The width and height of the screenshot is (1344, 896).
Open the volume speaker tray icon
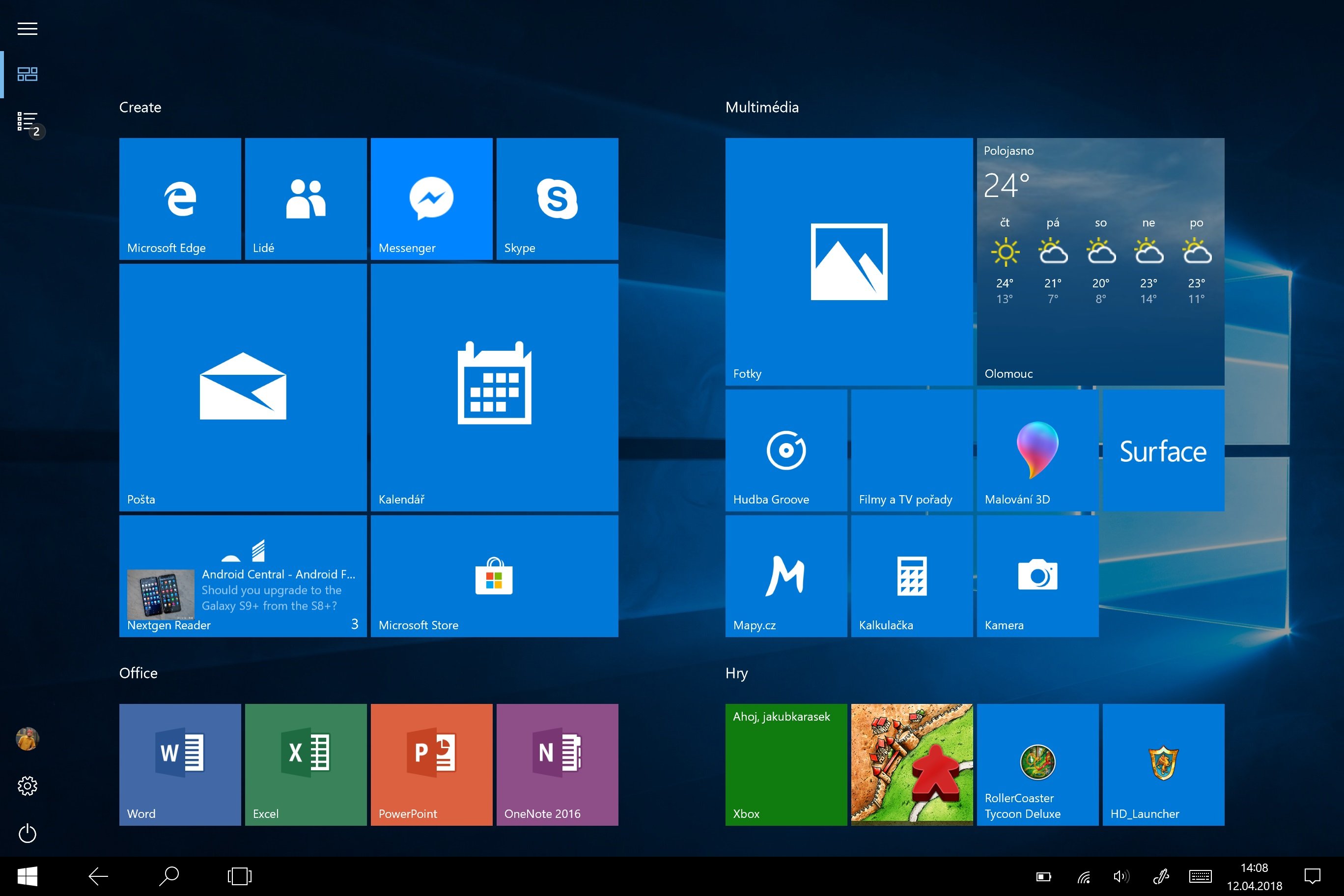(x=1121, y=876)
